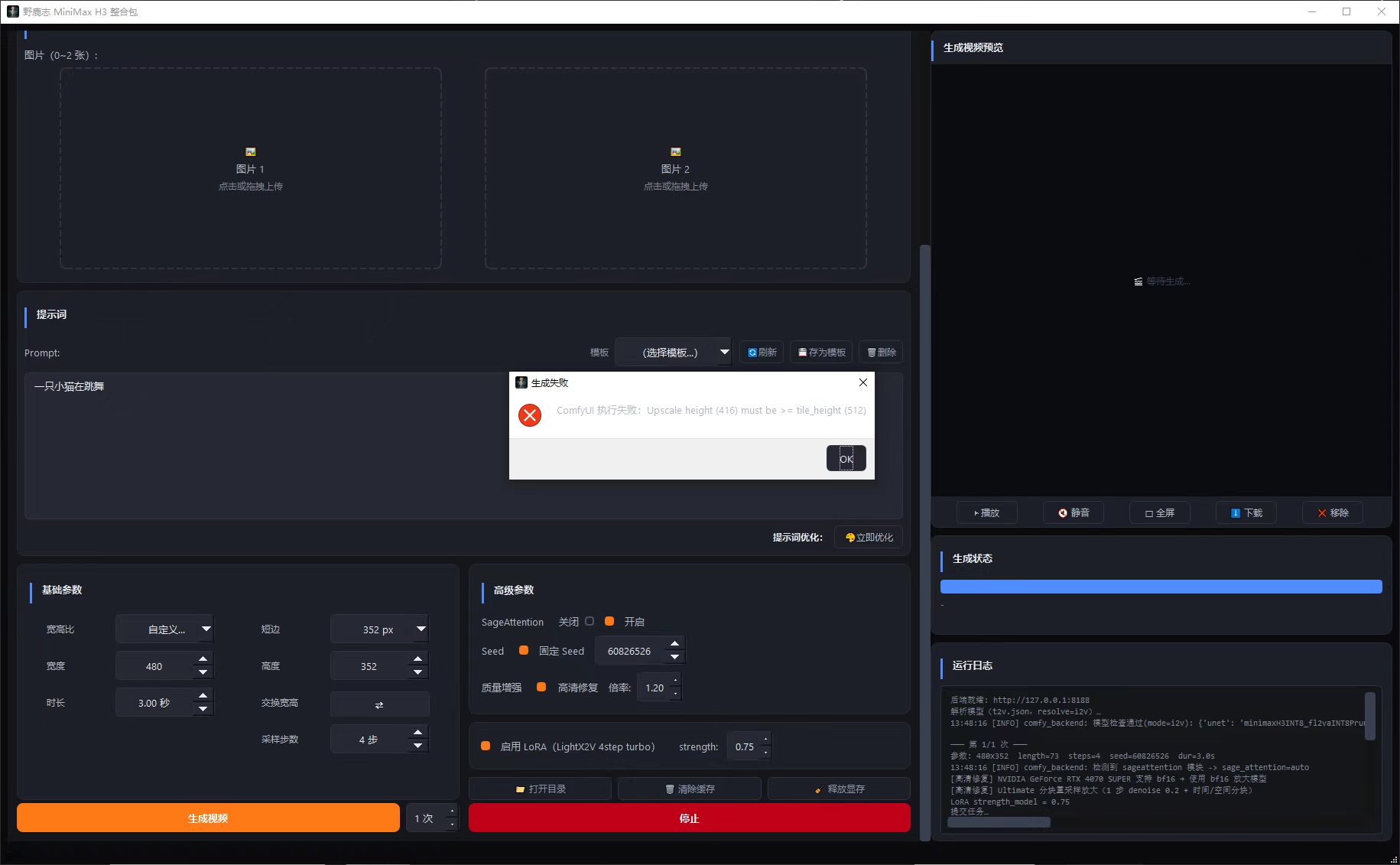This screenshot has width=1400, height=865.
Task: Toggle 高清修复 checkbox
Action: [x=541, y=688]
